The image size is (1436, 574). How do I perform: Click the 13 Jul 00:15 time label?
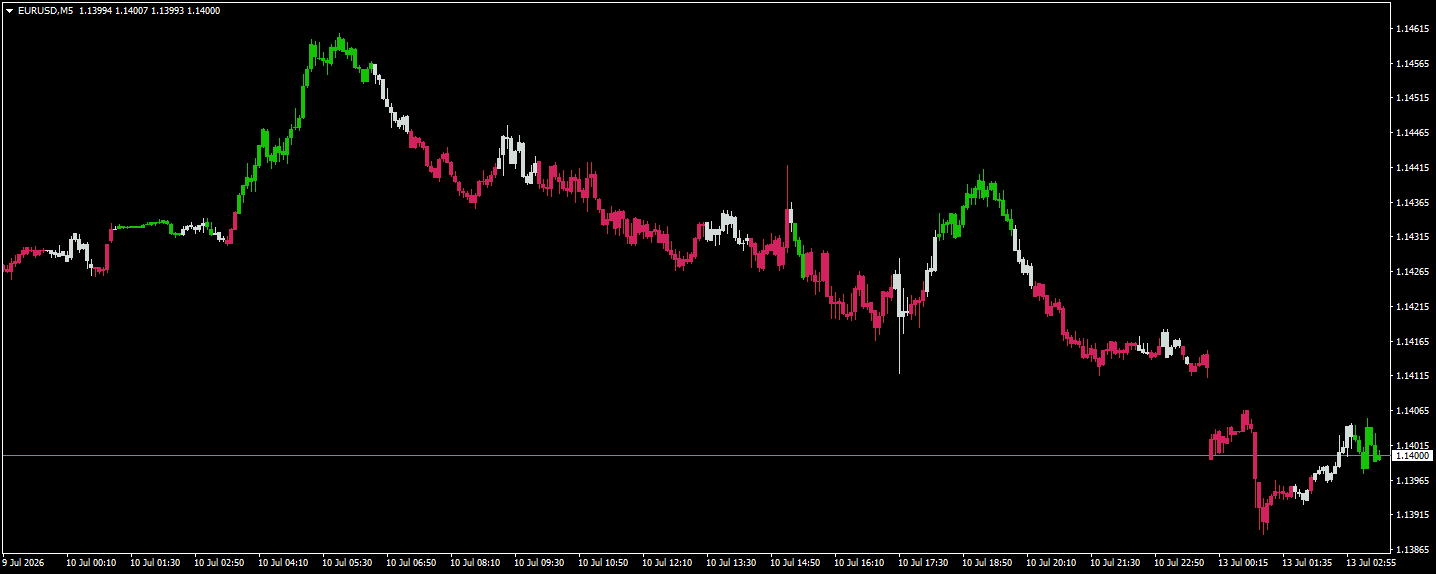point(1243,563)
